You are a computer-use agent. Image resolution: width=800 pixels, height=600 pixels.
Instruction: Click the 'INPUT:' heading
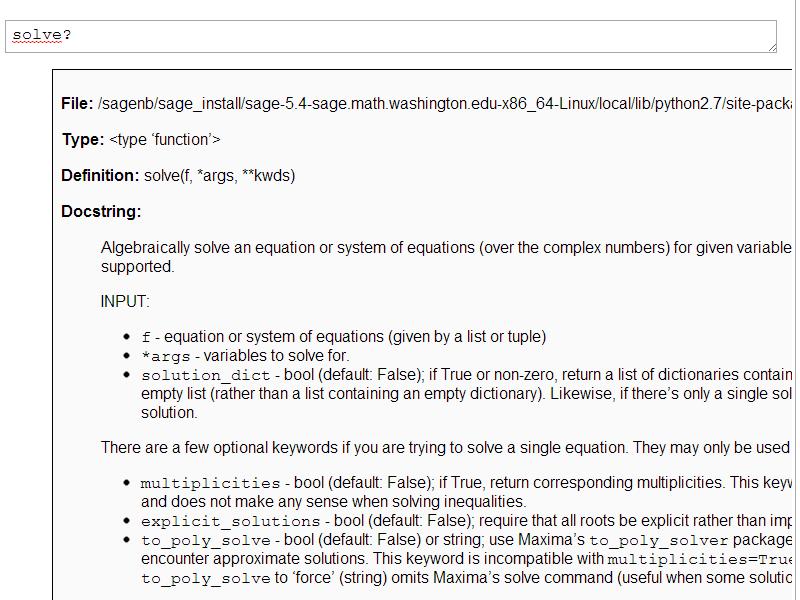pos(125,301)
